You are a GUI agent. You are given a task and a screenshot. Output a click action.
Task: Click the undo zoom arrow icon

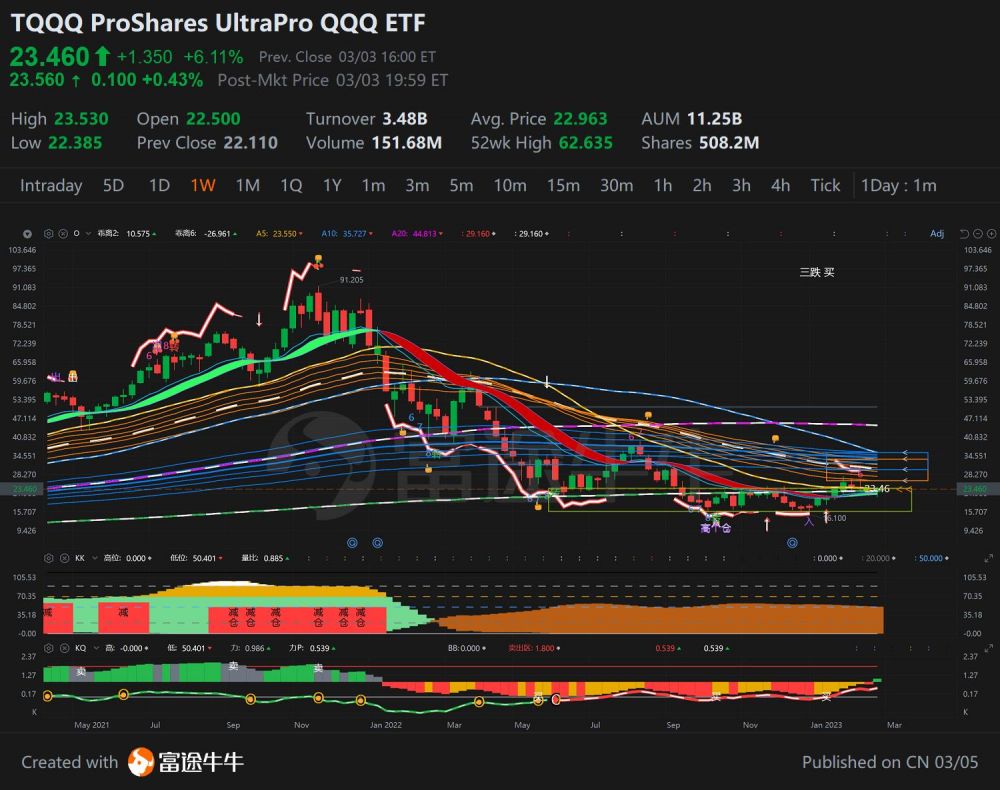click(964, 234)
